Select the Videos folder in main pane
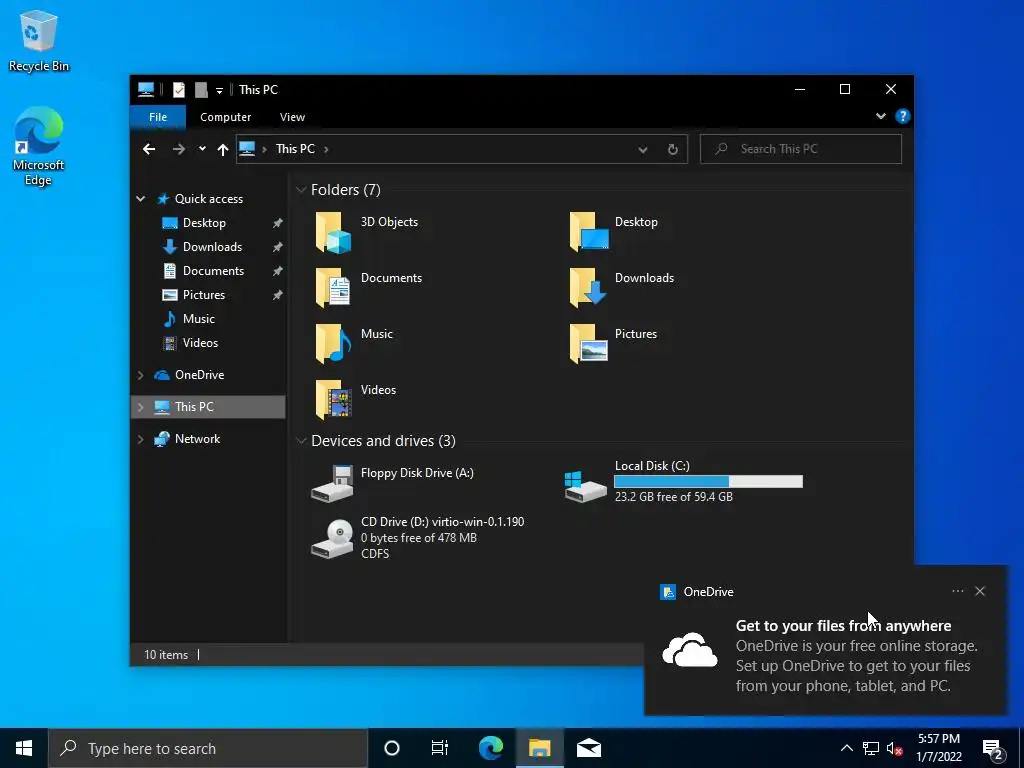 (333, 400)
